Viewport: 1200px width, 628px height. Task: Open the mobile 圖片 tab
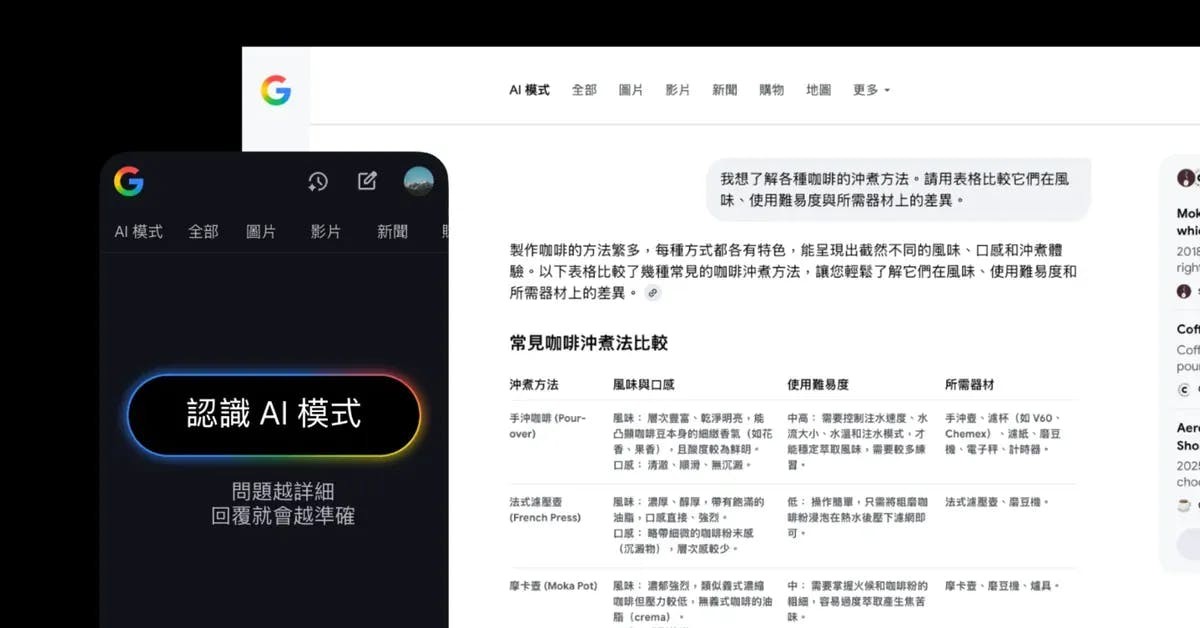coord(261,231)
